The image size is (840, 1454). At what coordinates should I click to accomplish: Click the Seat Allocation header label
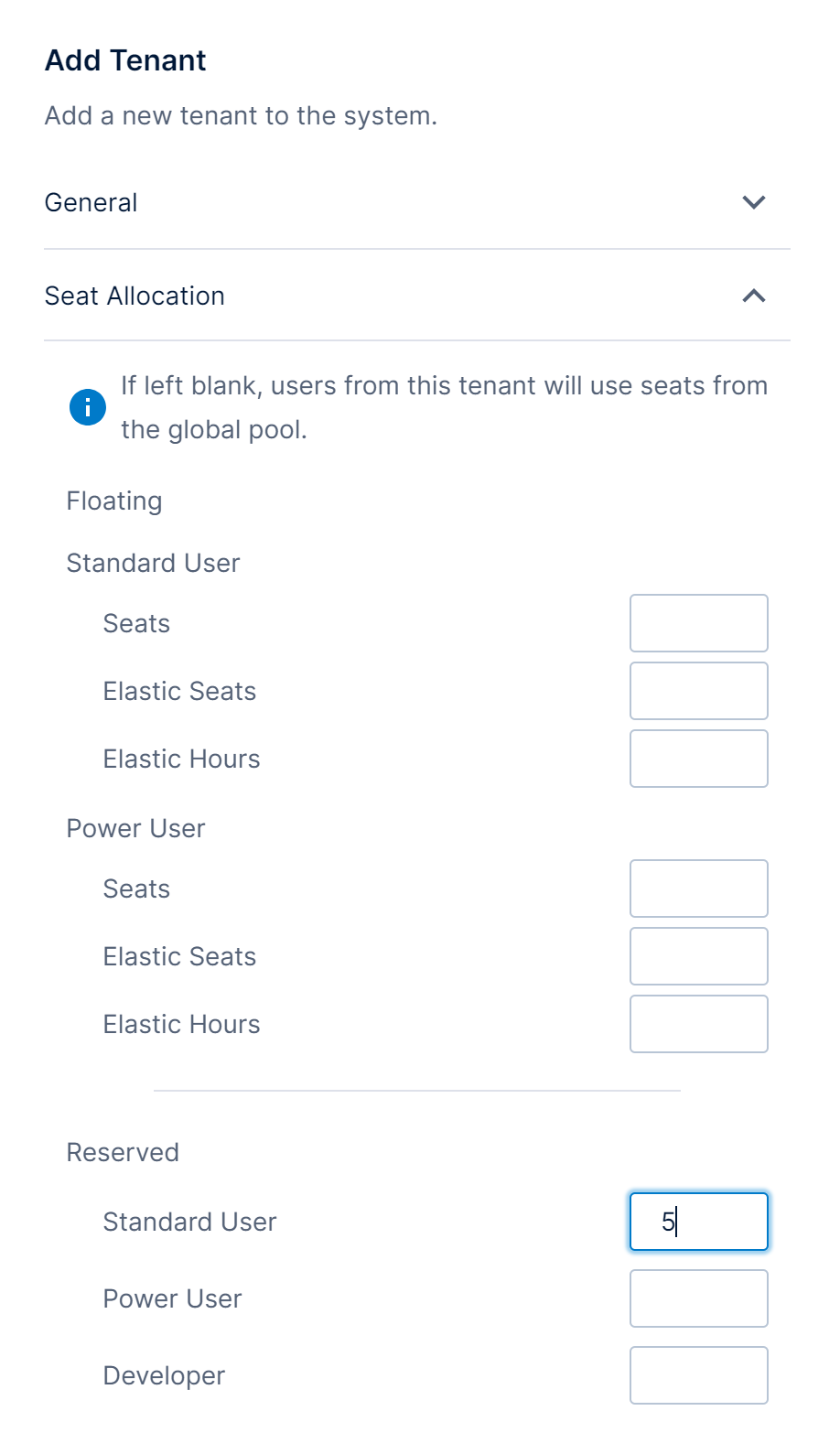pyautogui.click(x=135, y=296)
